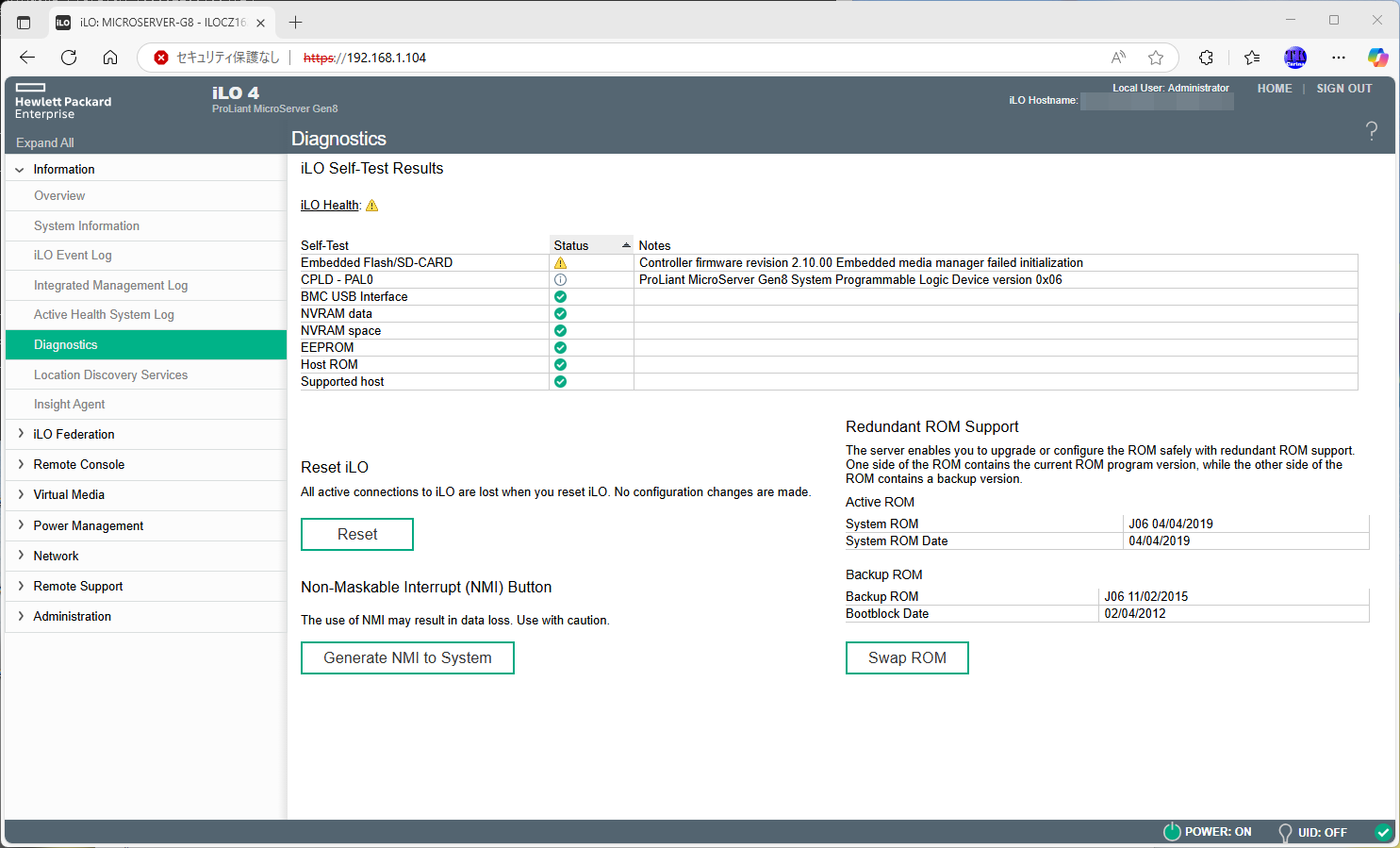Open browser extensions puzzle icon
1400x848 pixels.
pos(1206,58)
